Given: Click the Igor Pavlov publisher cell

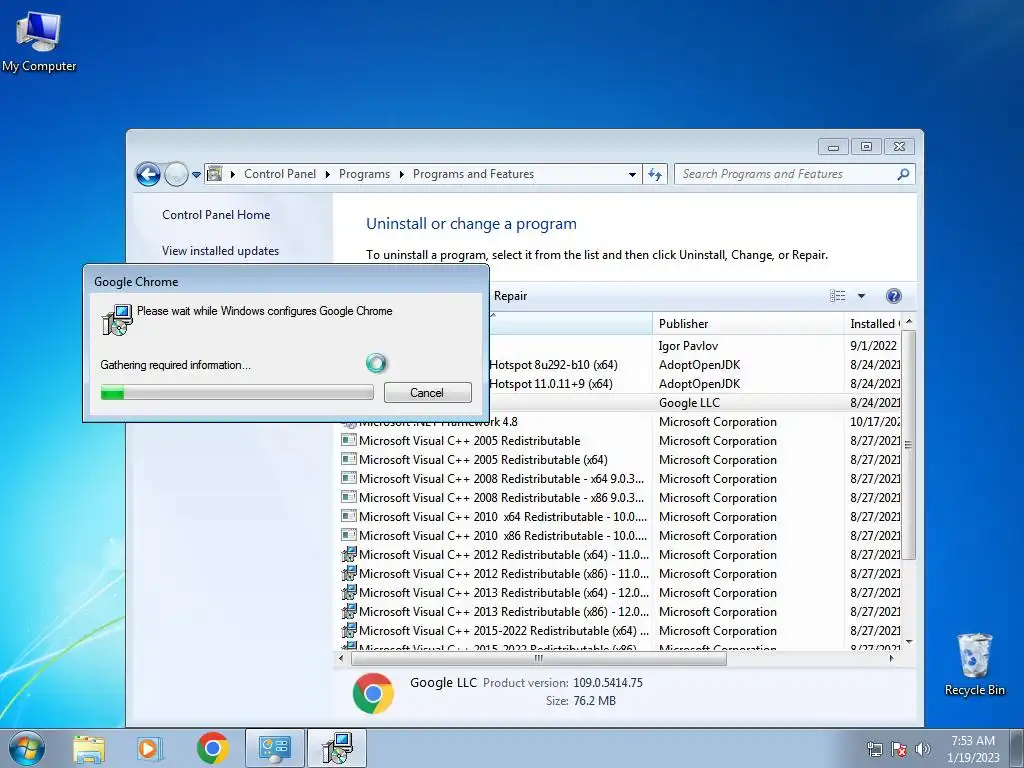Looking at the screenshot, I should pyautogui.click(x=688, y=345).
